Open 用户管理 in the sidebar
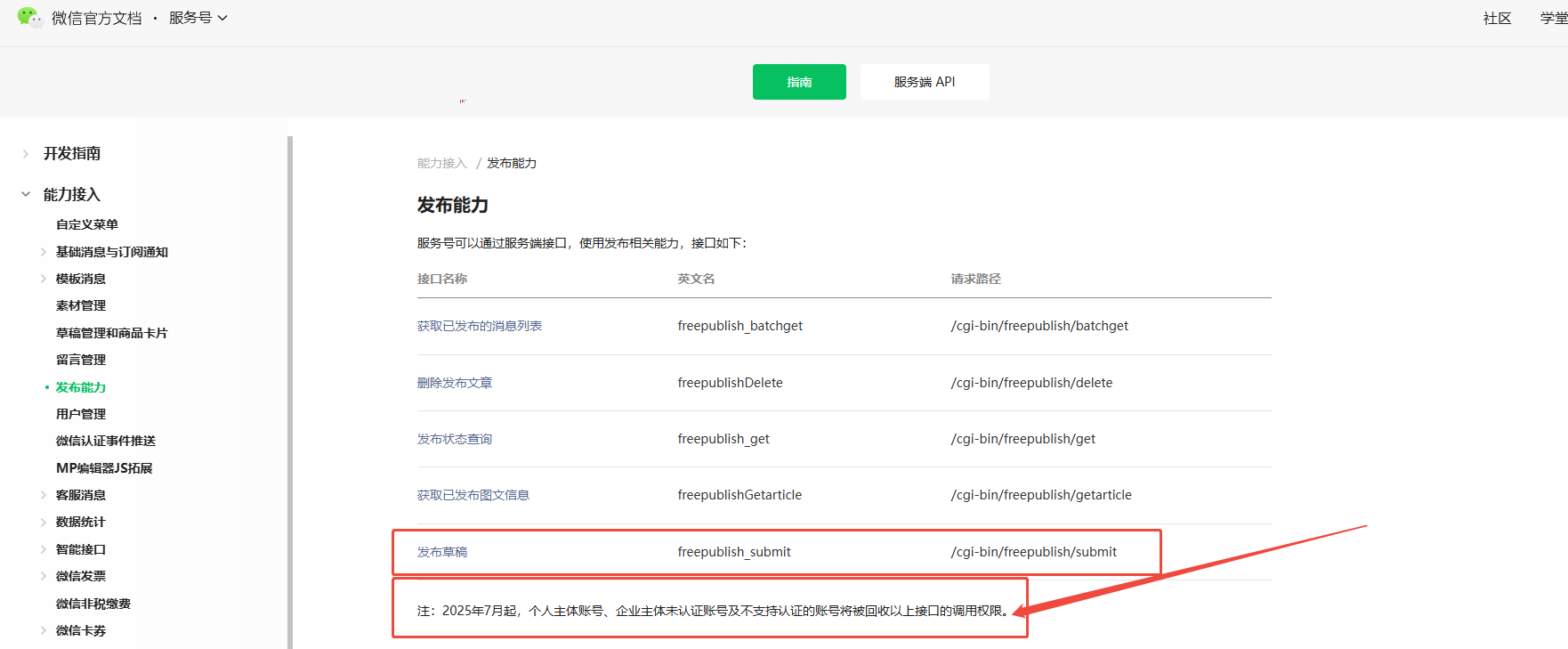This screenshot has width=1568, height=649. pyautogui.click(x=81, y=414)
